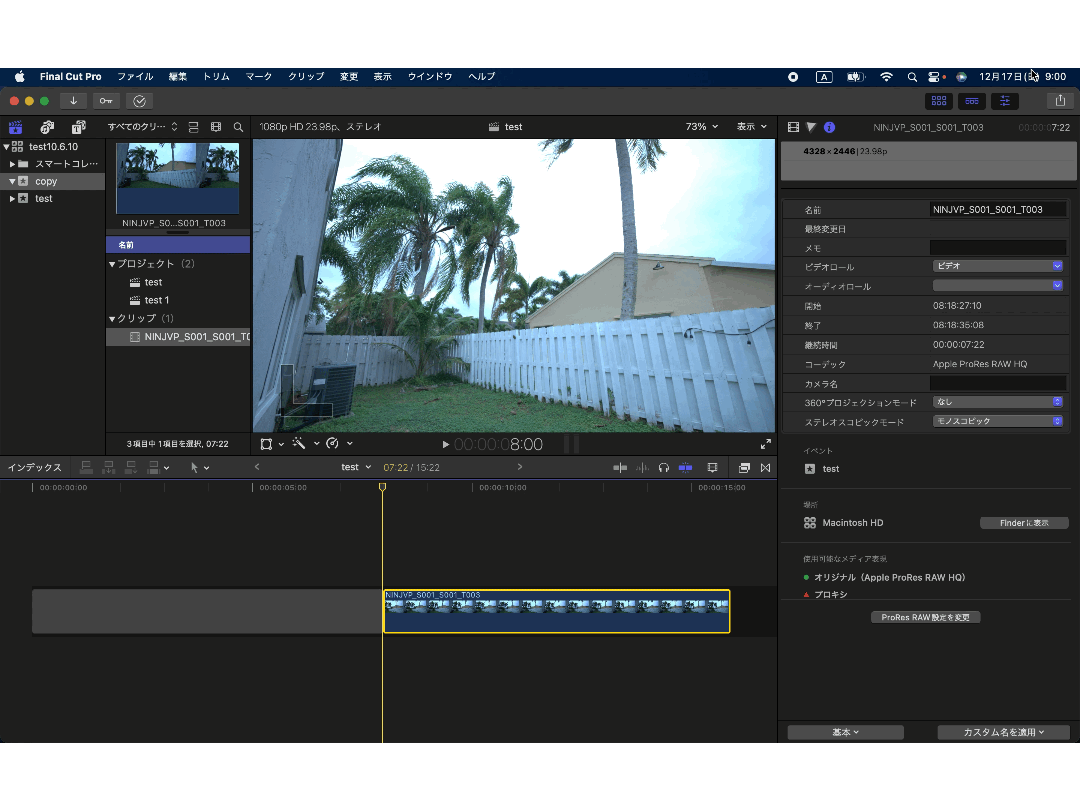Open the keyword editor key icon
The image size is (1080, 810).
pos(106,101)
